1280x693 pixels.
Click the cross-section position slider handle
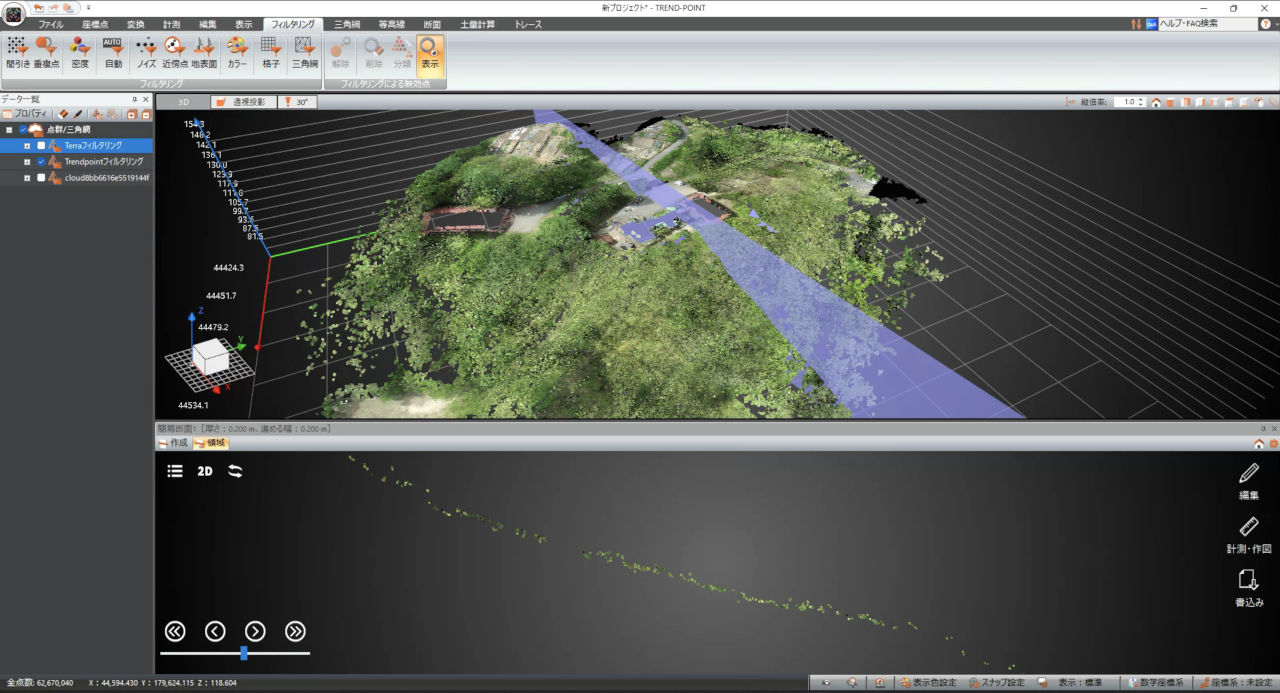pos(244,653)
